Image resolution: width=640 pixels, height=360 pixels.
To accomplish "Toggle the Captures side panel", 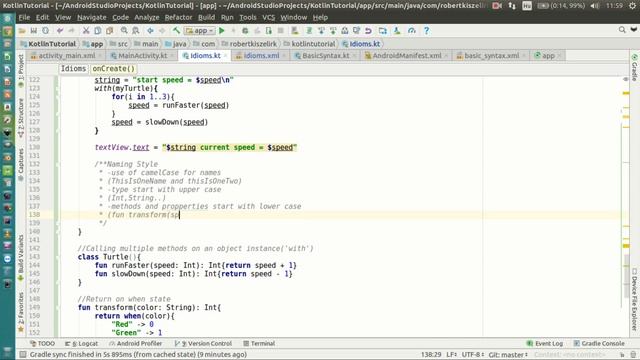I will [x=21, y=165].
